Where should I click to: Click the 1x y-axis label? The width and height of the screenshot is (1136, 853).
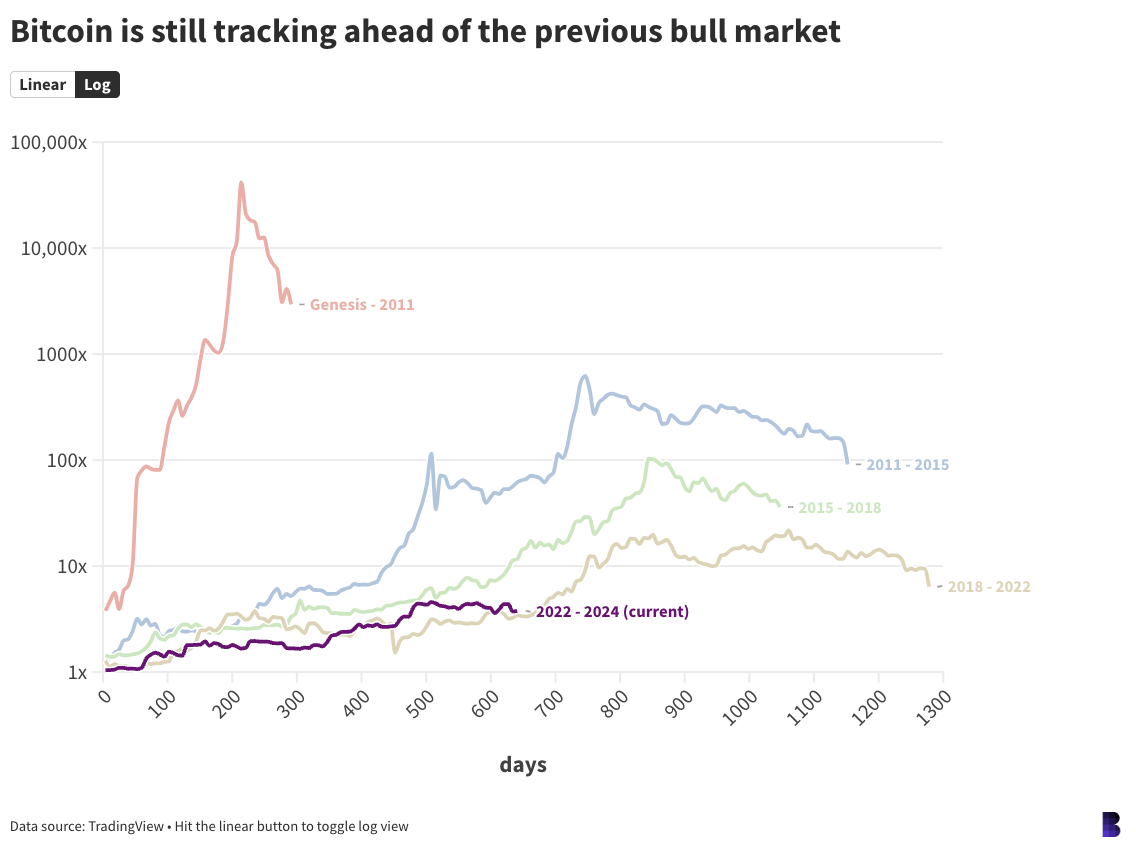tap(74, 672)
